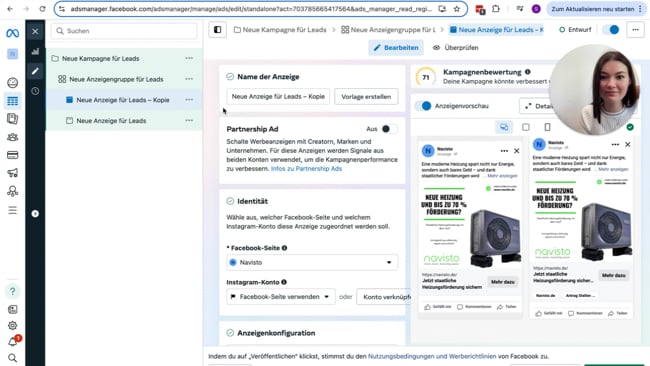The width and height of the screenshot is (650, 366).
Task: Open notifications bell icon
Action: [12, 342]
